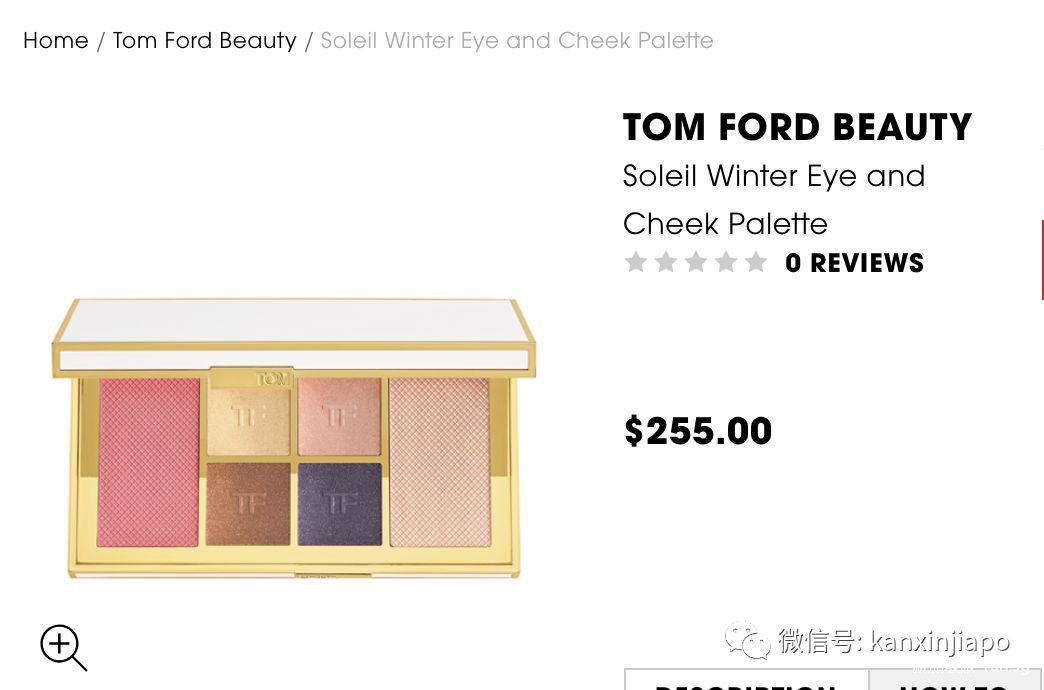Image resolution: width=1044 pixels, height=690 pixels.
Task: Select the navy blue eyeshadow pan
Action: 340,504
